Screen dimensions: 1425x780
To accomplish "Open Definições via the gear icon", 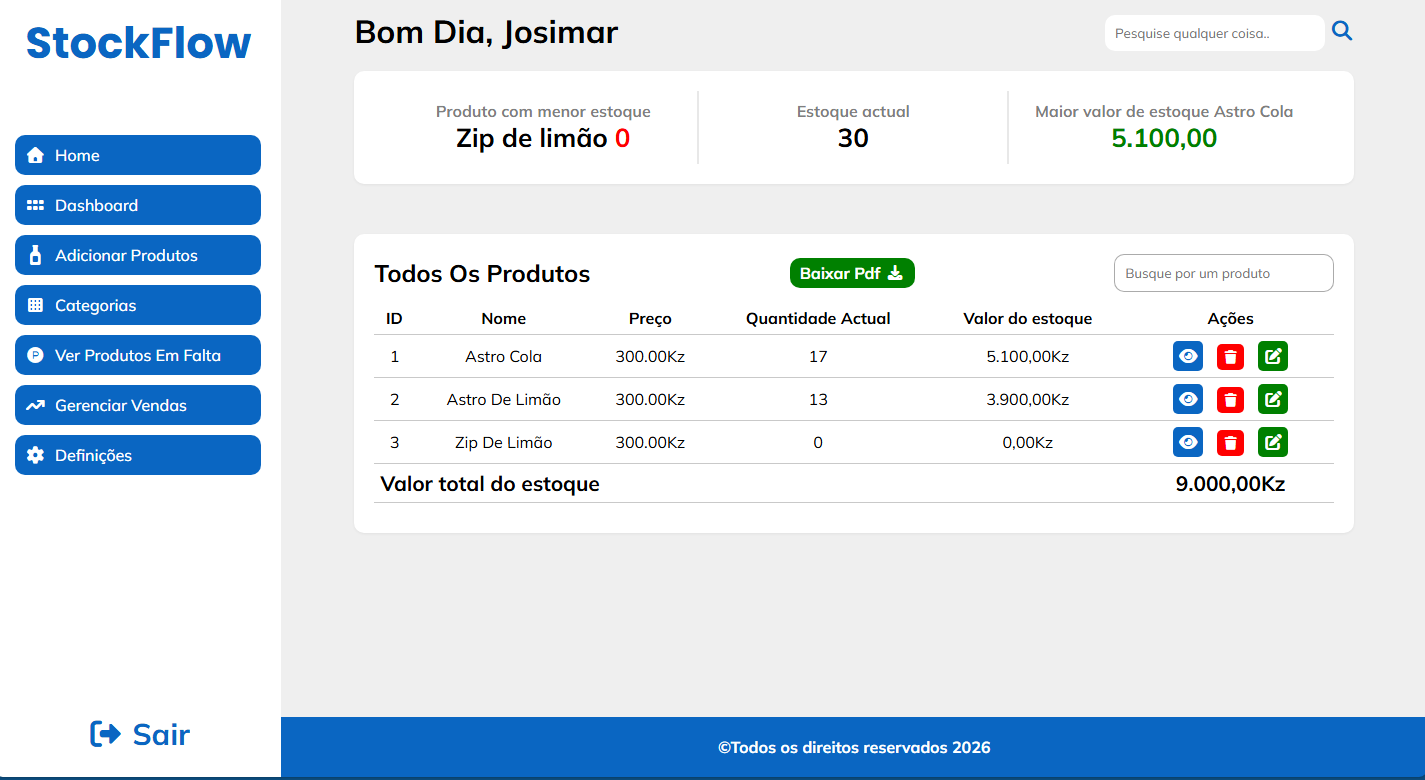I will pos(36,455).
